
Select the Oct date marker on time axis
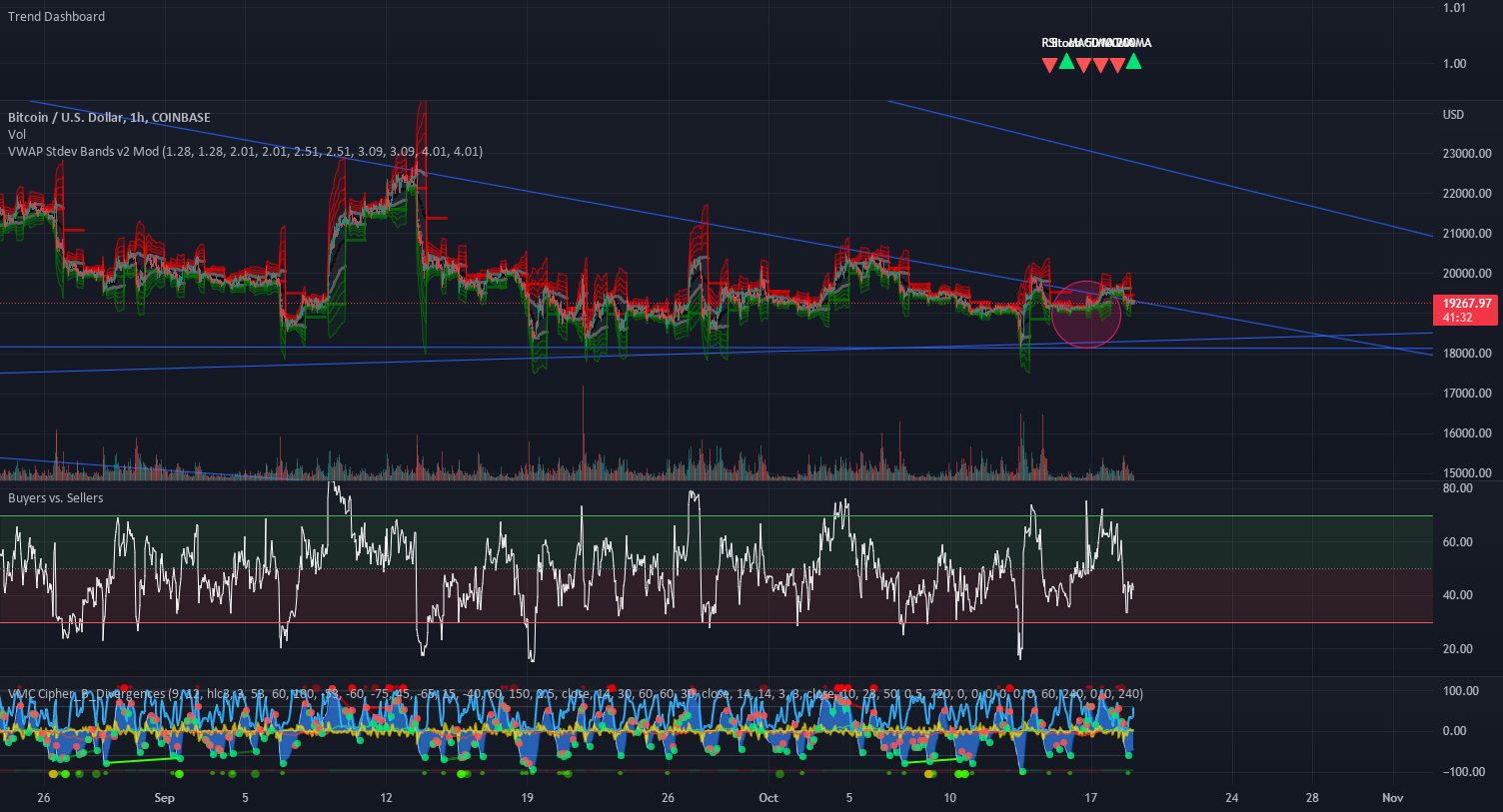click(x=768, y=797)
